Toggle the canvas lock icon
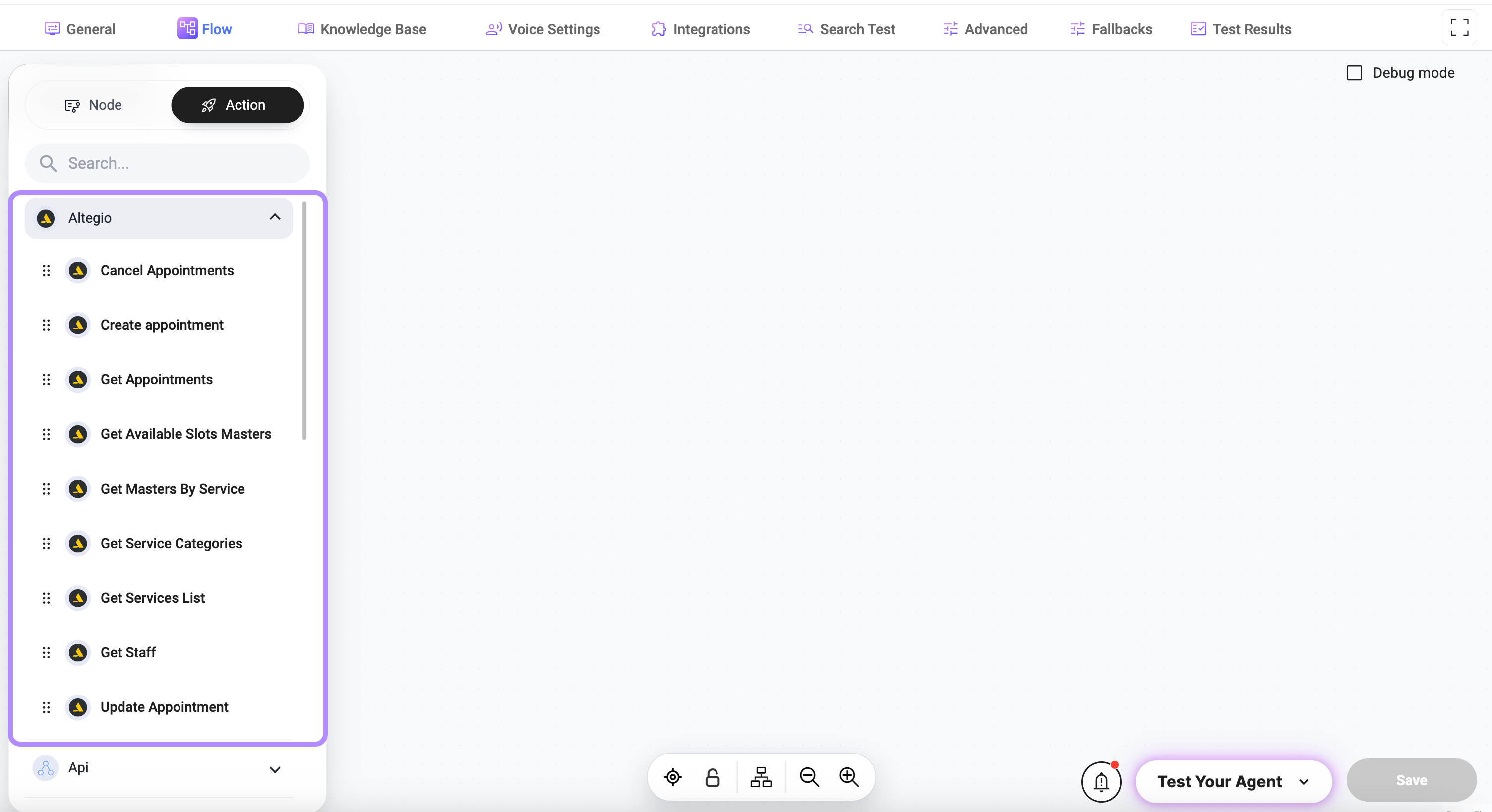 point(713,777)
